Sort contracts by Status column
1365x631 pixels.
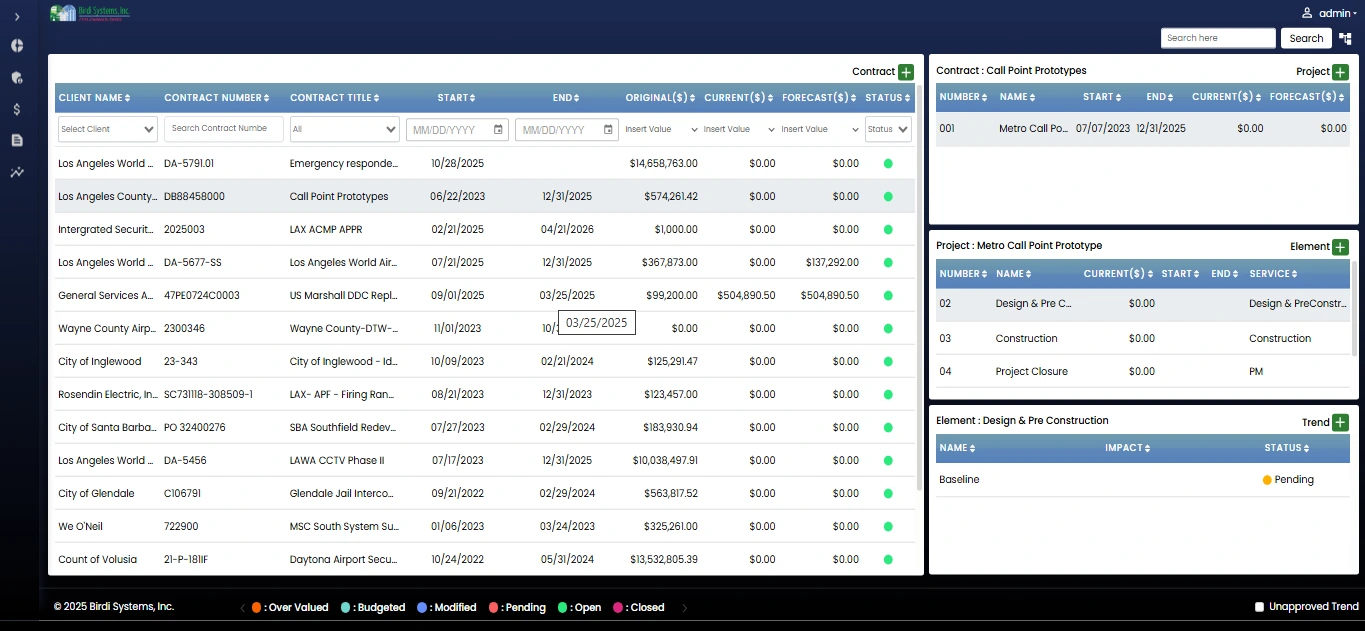coord(888,98)
